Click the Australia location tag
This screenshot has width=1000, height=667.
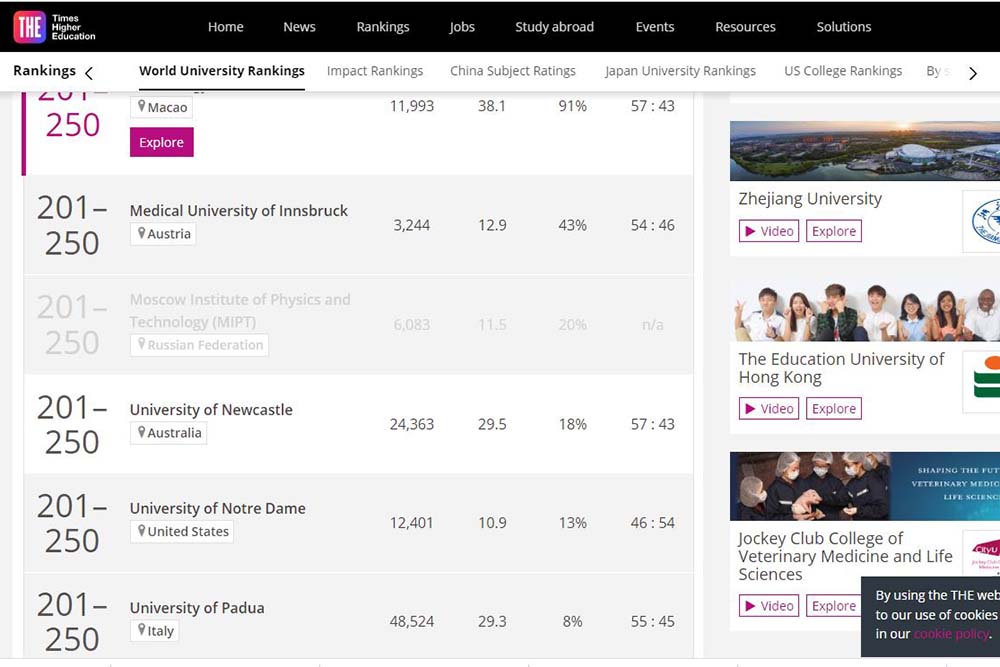[x=169, y=433]
